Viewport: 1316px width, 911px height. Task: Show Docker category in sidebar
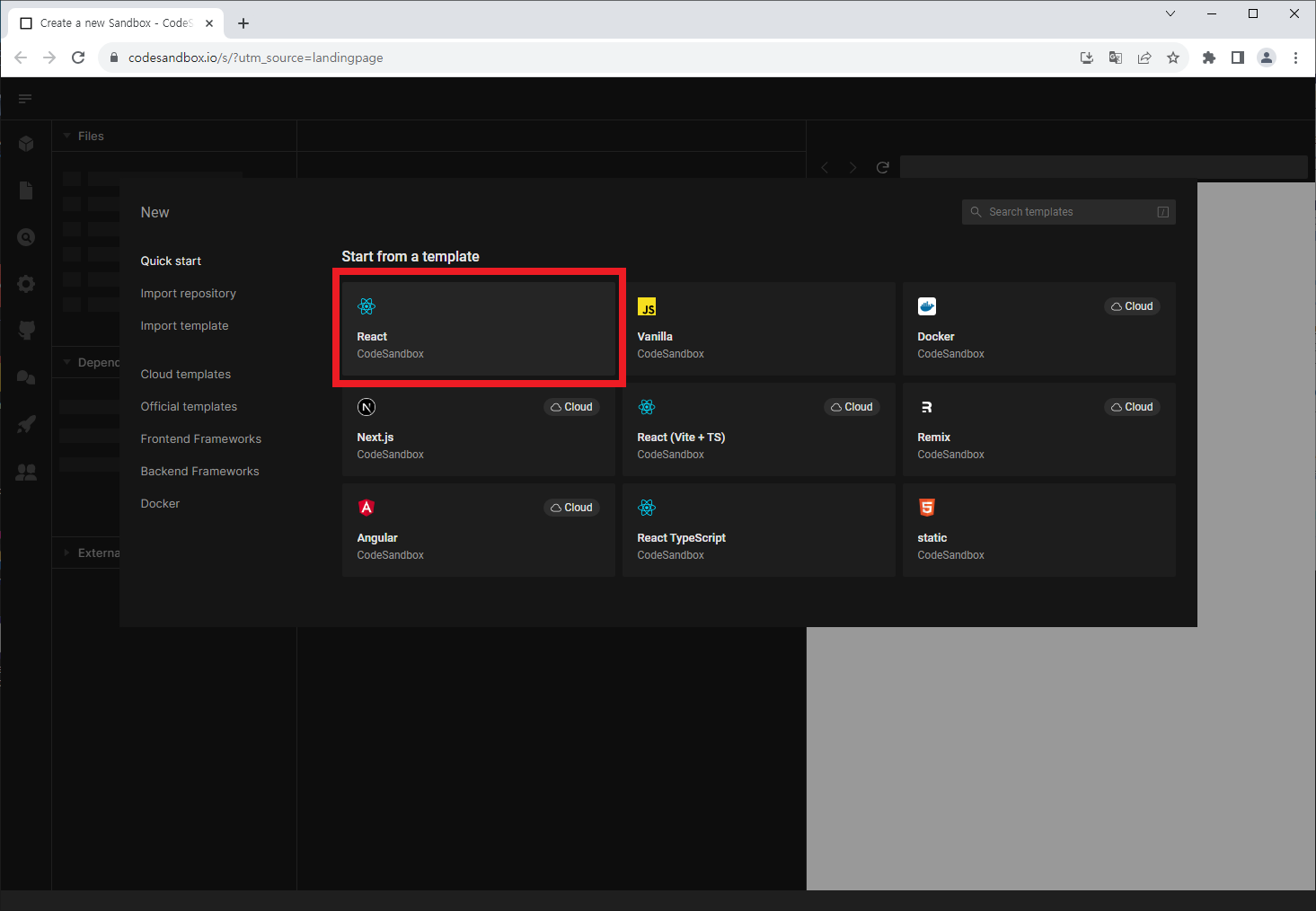point(160,503)
